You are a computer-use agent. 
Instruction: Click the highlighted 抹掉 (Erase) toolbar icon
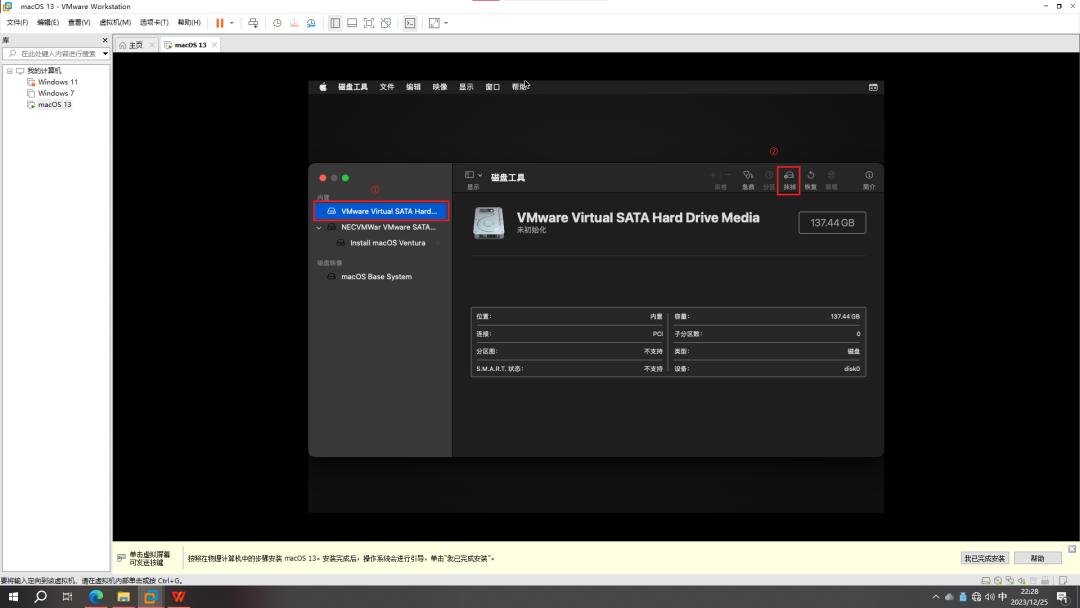[x=789, y=174]
